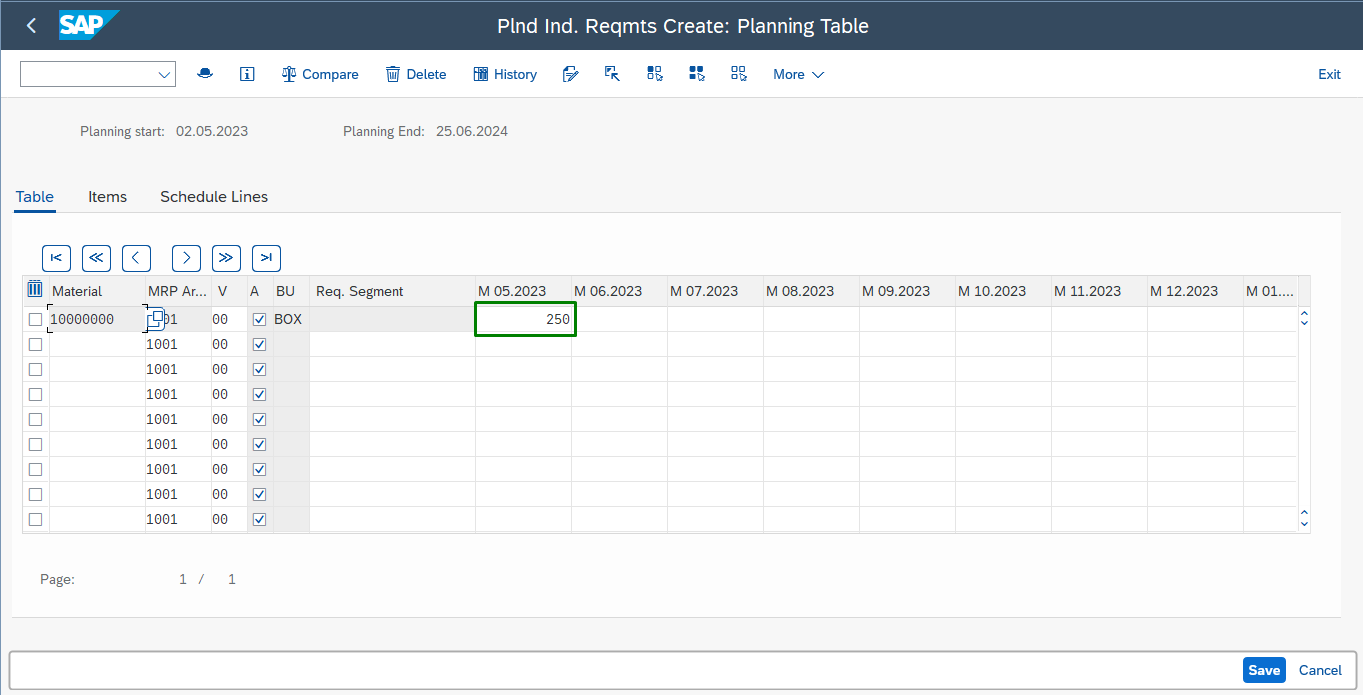Click the Delete trash button
The width and height of the screenshot is (1363, 695).
point(416,74)
